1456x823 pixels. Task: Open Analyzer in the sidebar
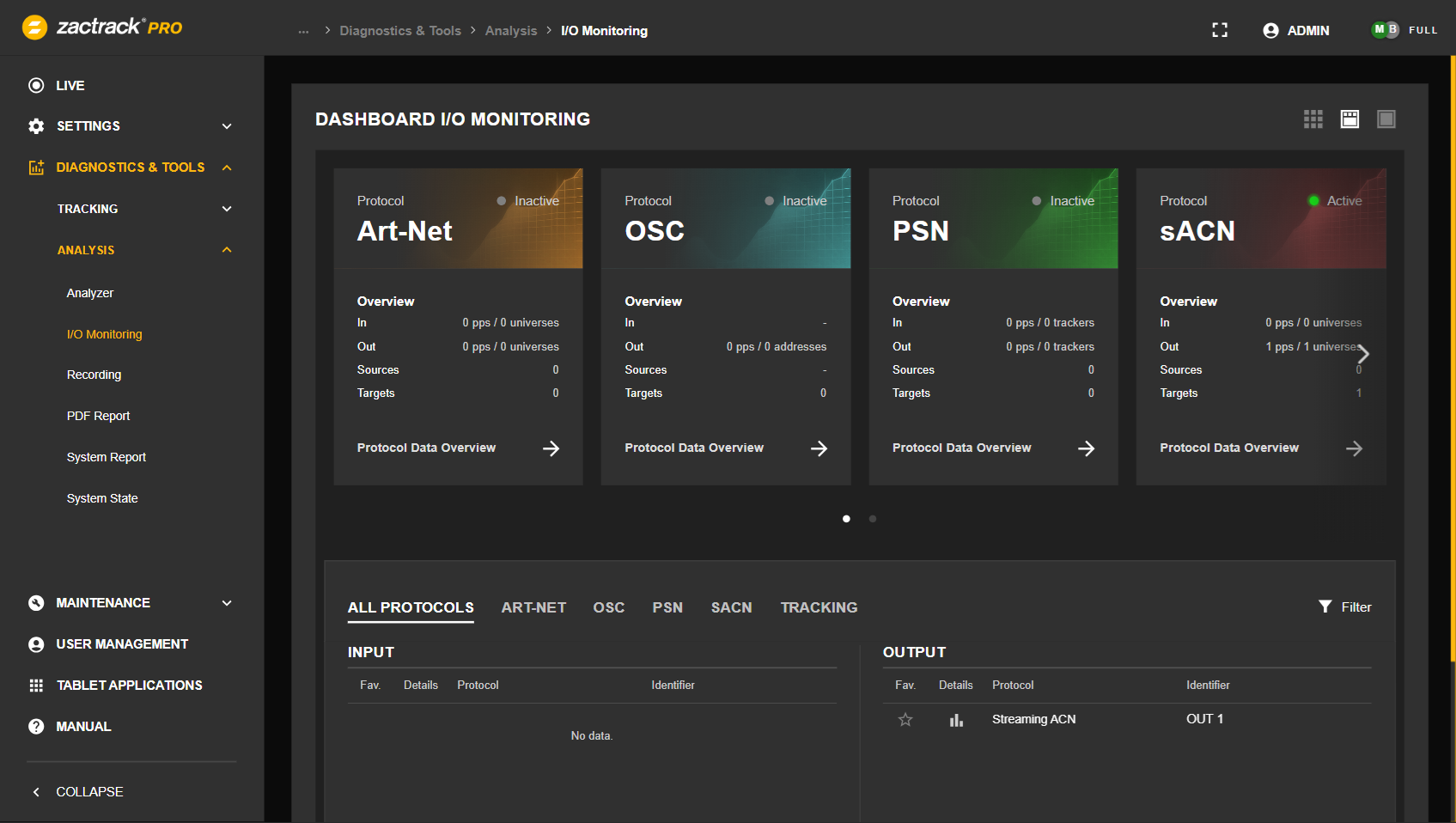[90, 293]
